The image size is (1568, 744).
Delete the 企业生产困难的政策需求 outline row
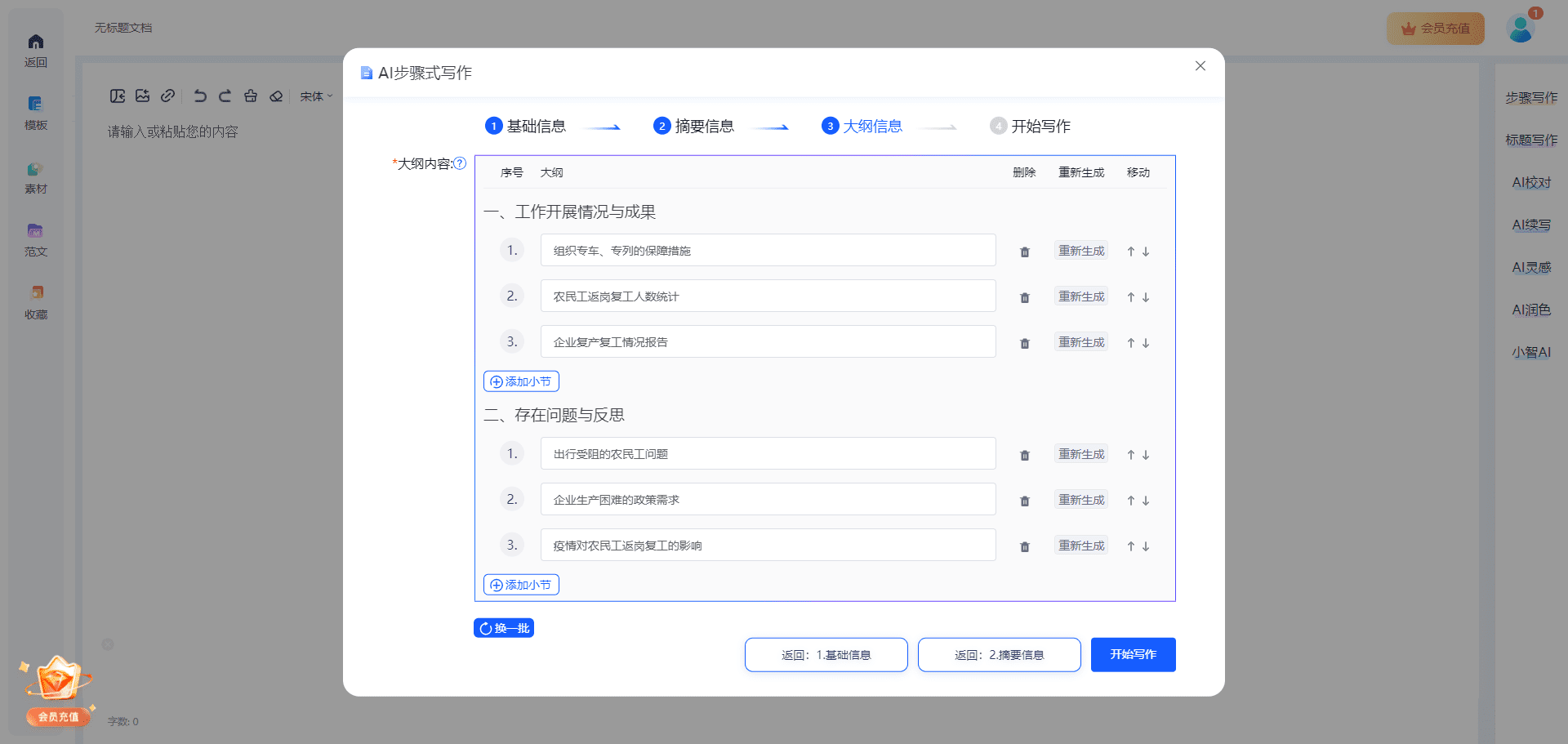(1024, 501)
